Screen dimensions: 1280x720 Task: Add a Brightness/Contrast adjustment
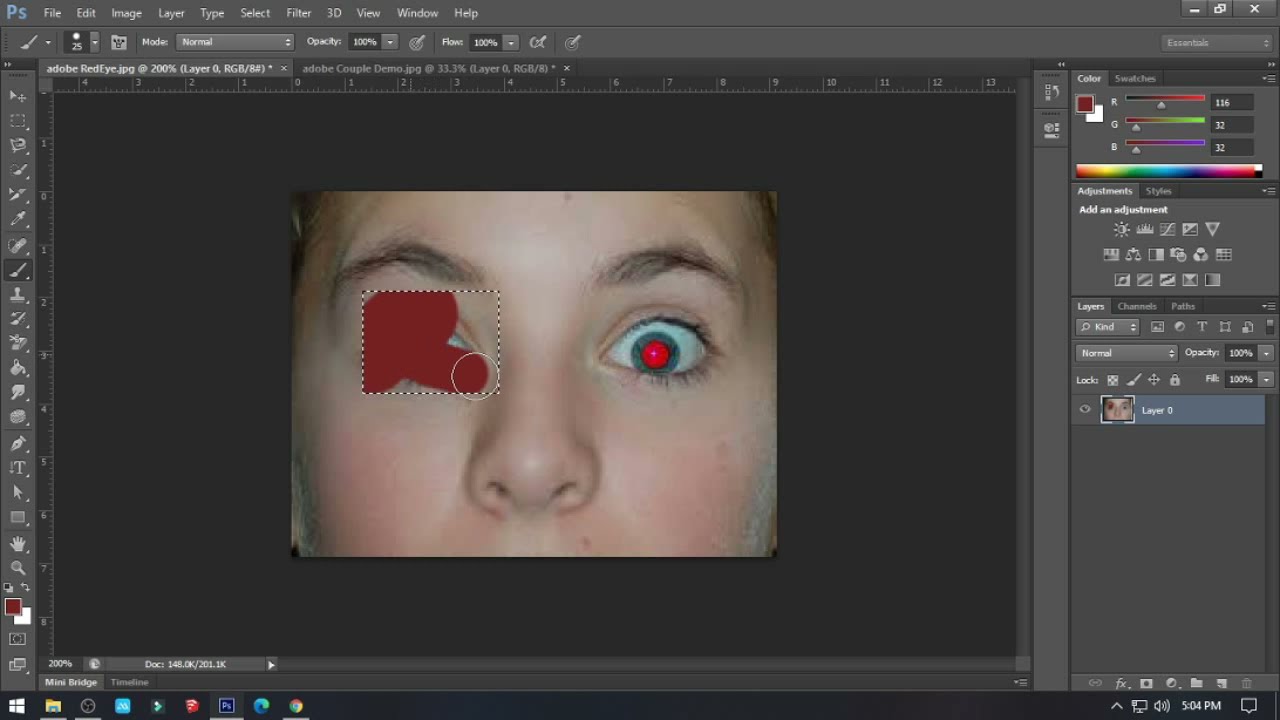pyautogui.click(x=1122, y=230)
